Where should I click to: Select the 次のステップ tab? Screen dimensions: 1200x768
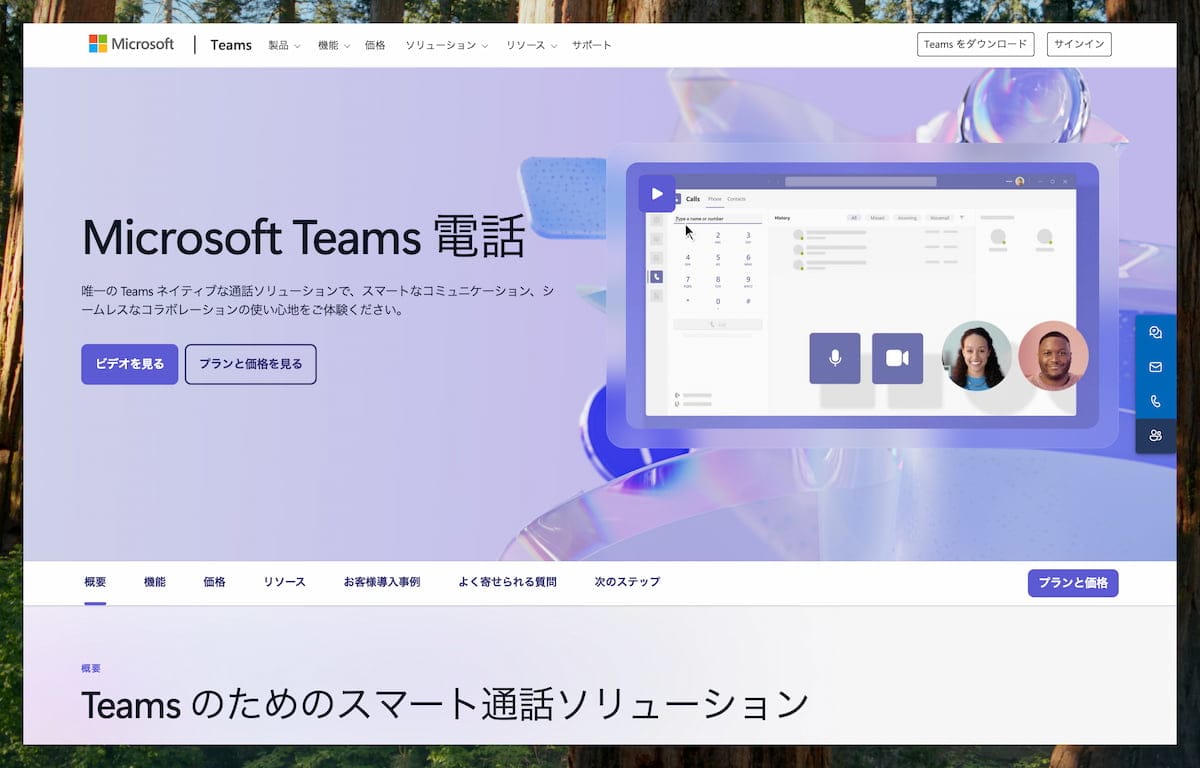(627, 582)
